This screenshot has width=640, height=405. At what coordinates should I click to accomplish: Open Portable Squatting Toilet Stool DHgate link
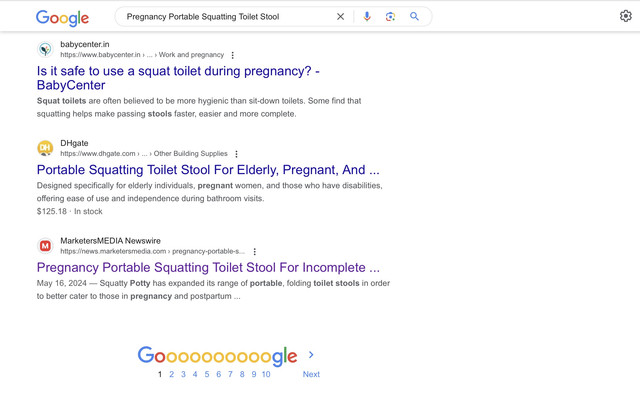(x=208, y=170)
